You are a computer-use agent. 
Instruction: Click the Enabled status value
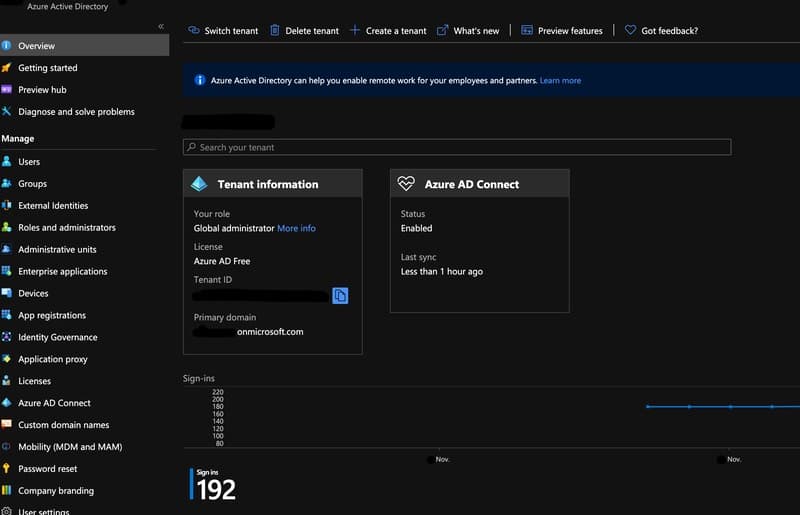pyautogui.click(x=416, y=228)
